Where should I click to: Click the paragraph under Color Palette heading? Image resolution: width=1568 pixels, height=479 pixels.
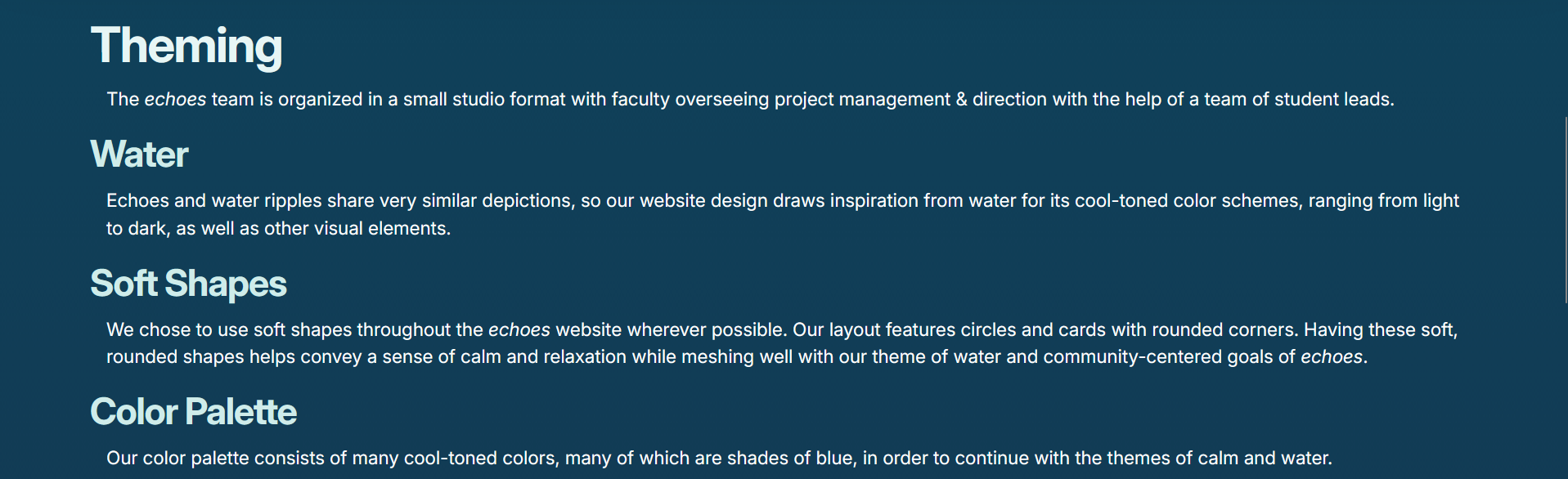[x=718, y=459]
